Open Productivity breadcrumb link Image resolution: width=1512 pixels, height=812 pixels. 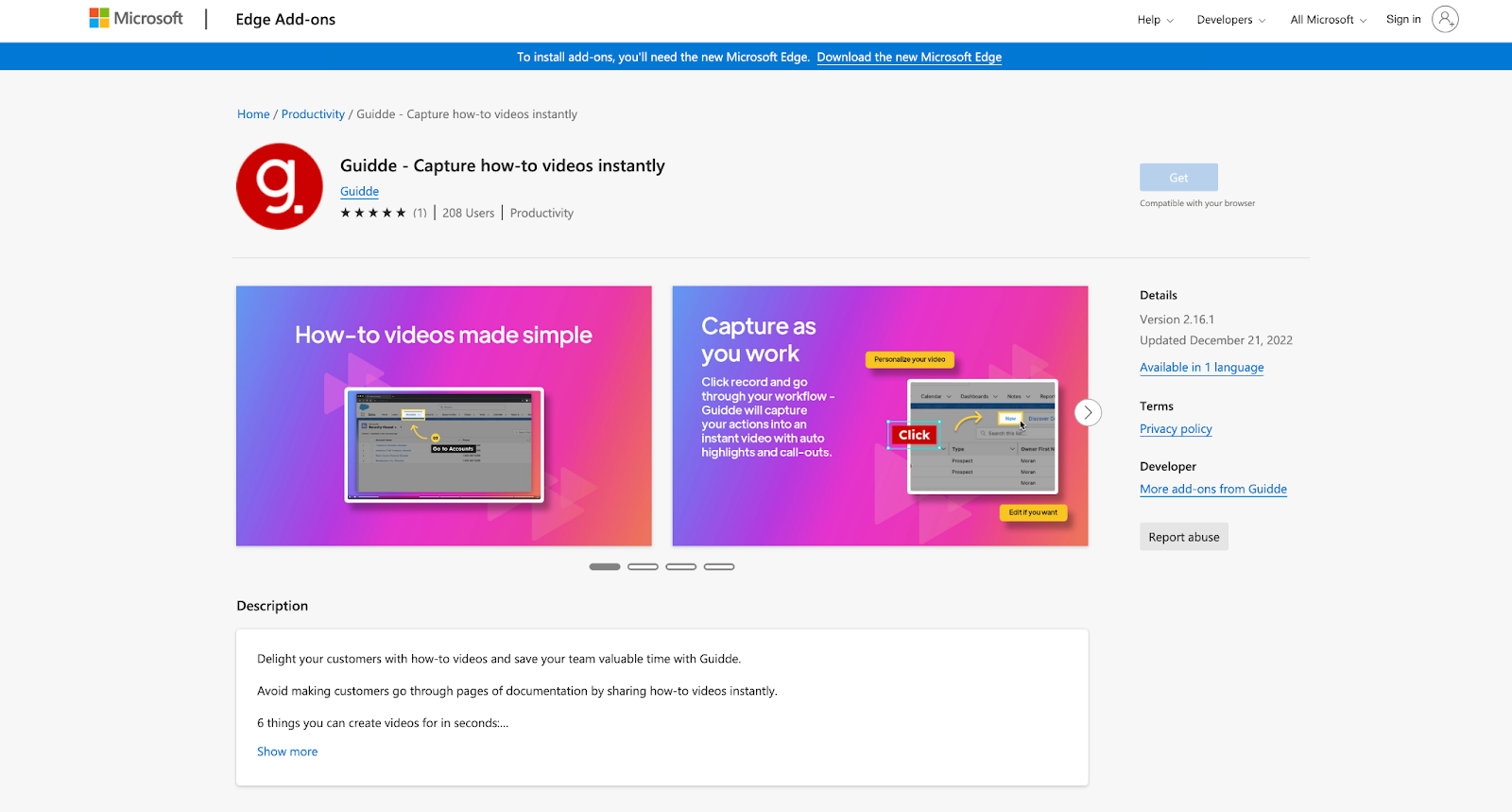coord(313,114)
